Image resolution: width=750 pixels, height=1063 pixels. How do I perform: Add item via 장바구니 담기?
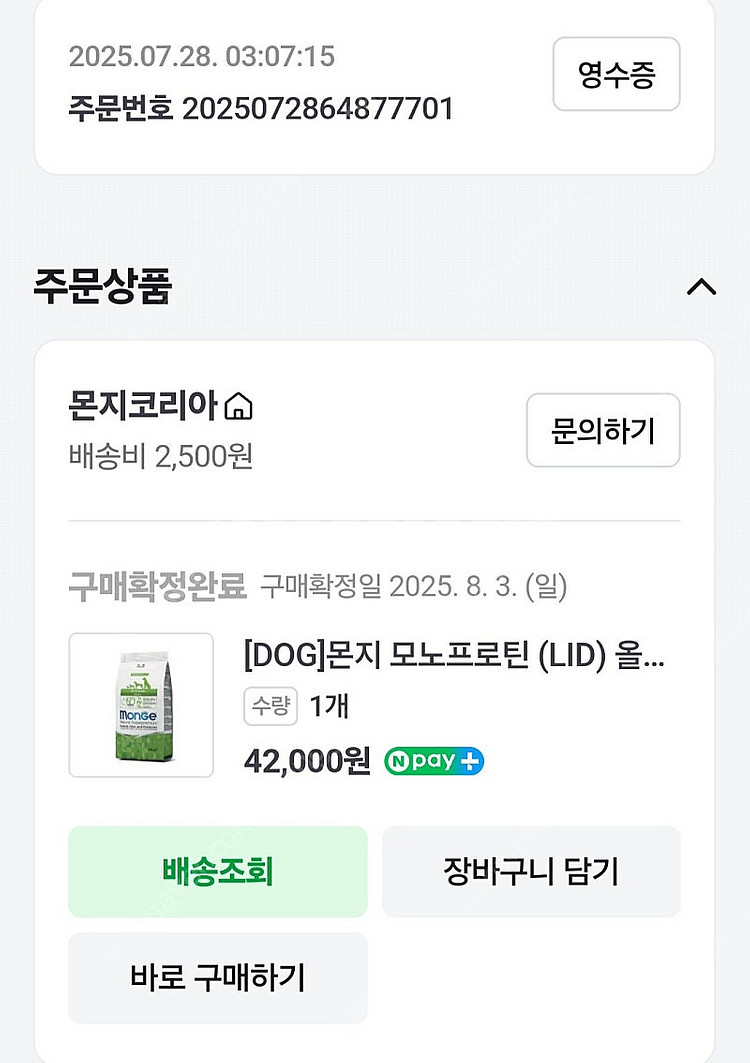pos(531,871)
